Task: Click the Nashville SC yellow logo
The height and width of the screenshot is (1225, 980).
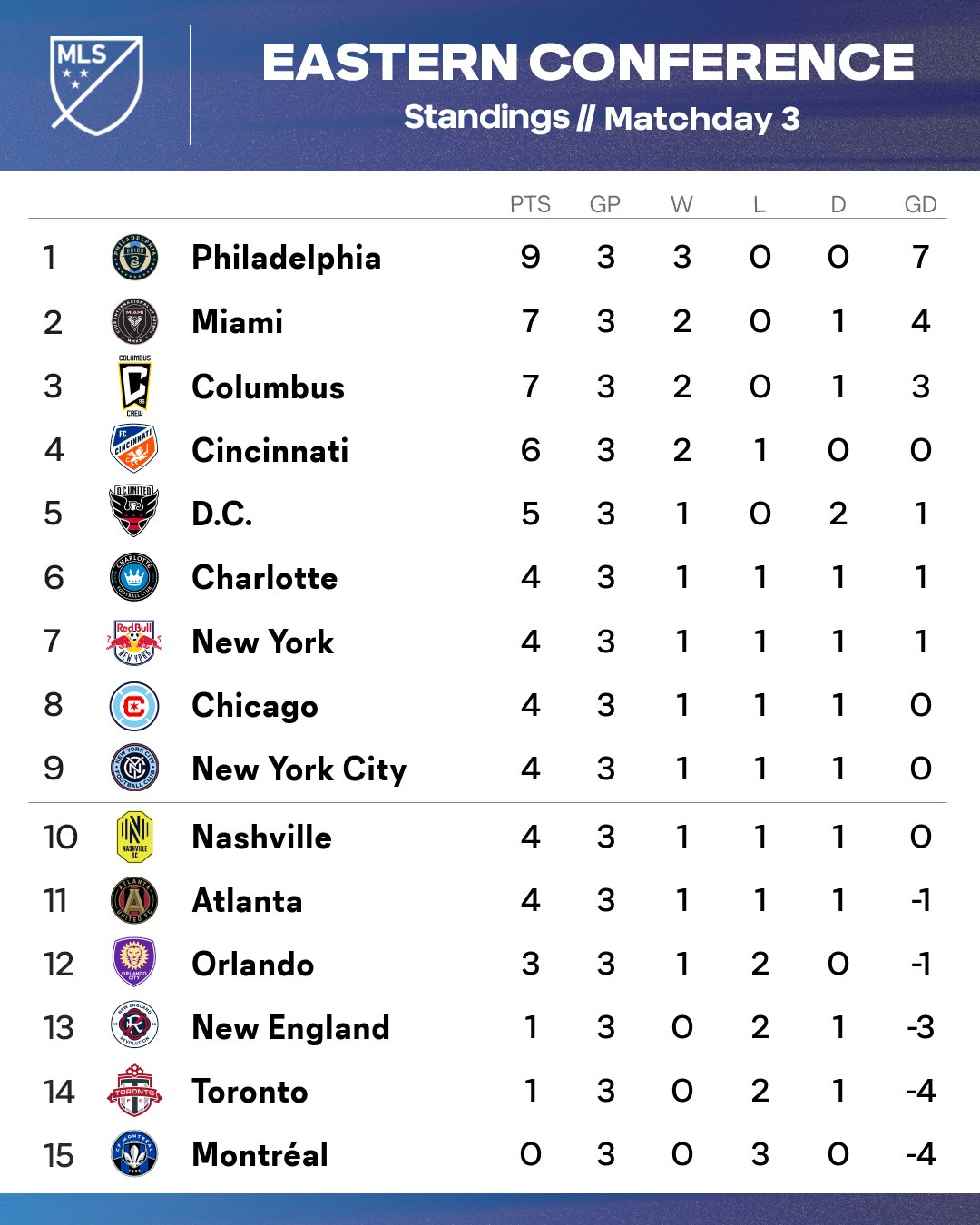Action: pyautogui.click(x=134, y=837)
